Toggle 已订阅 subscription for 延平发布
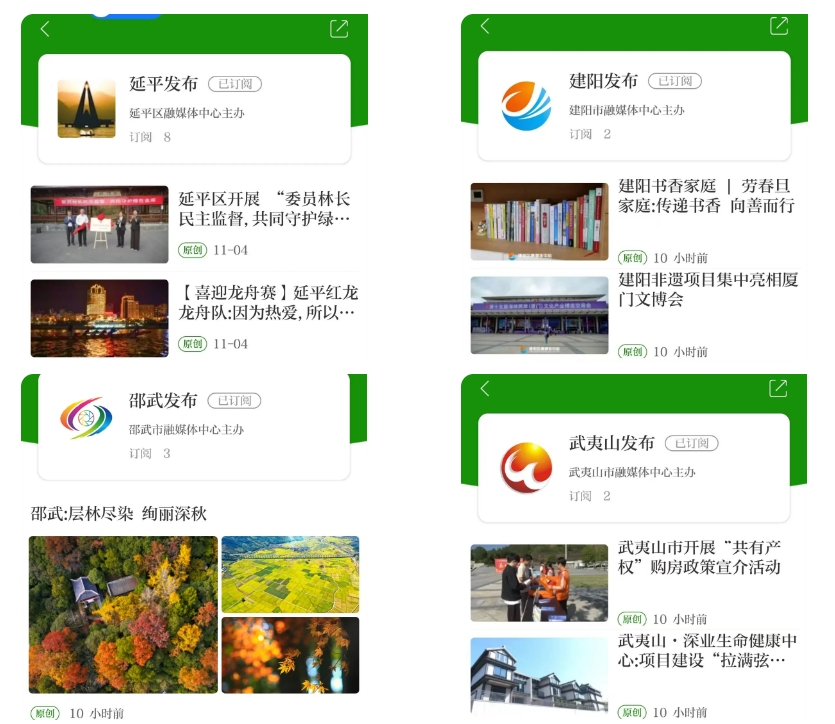Viewport: 835px width, 724px height. (x=235, y=84)
